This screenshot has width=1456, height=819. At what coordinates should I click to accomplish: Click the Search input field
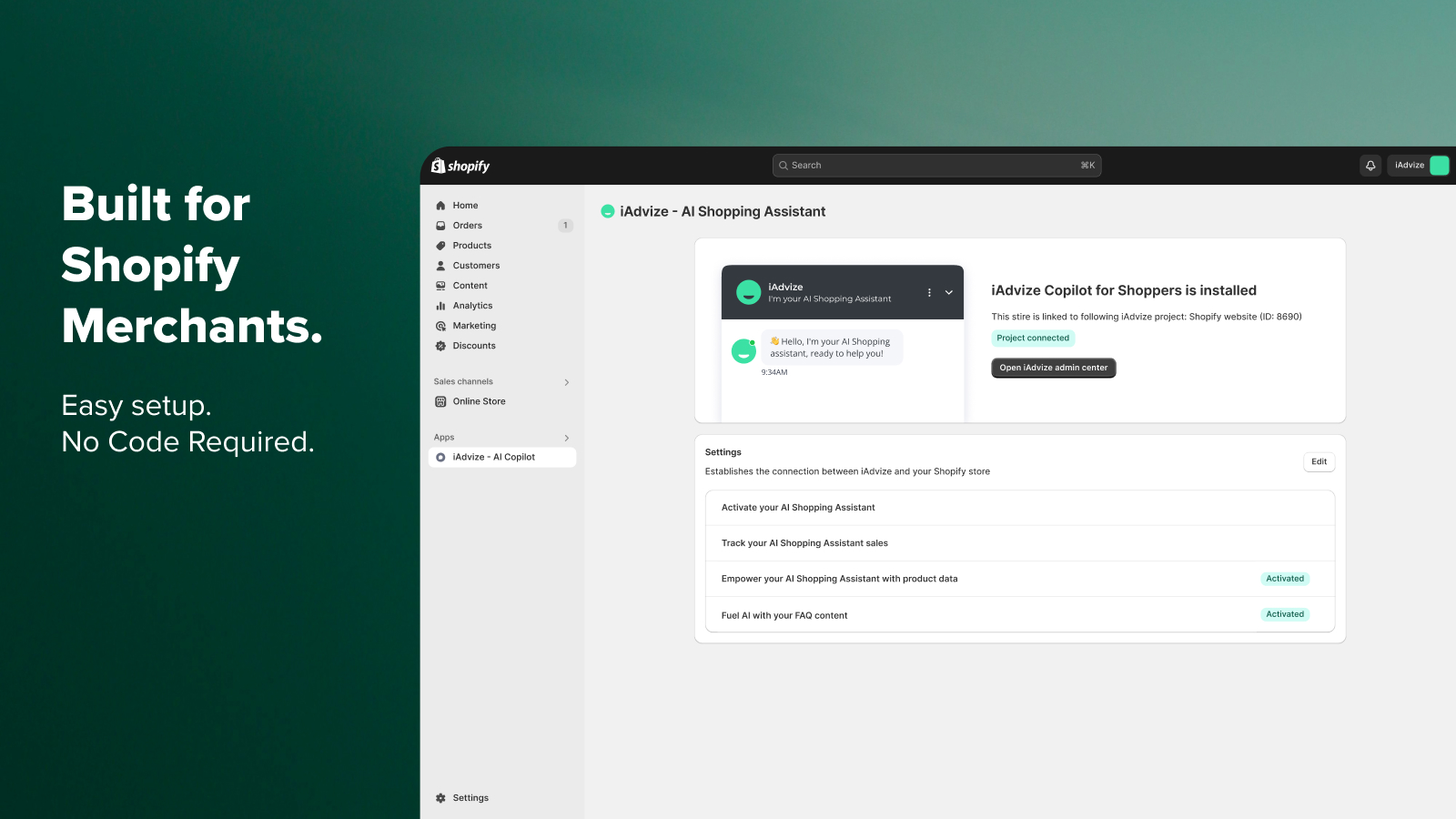[936, 166]
